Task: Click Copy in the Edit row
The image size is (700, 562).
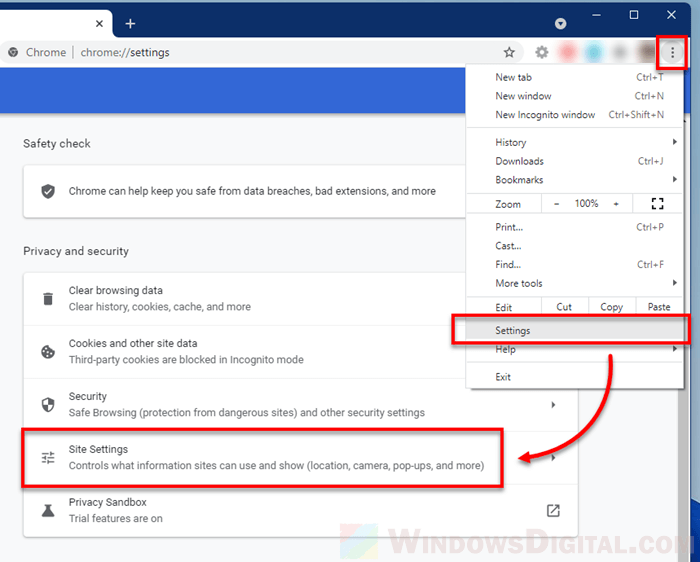Action: coord(611,307)
